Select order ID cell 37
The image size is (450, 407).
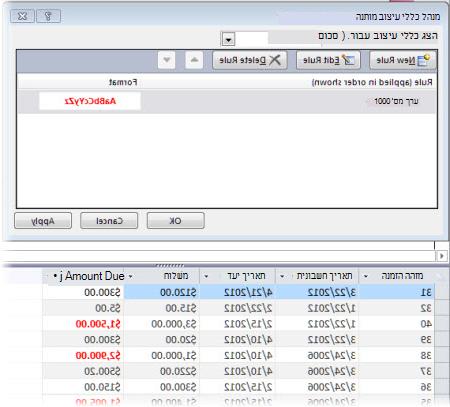[397, 371]
